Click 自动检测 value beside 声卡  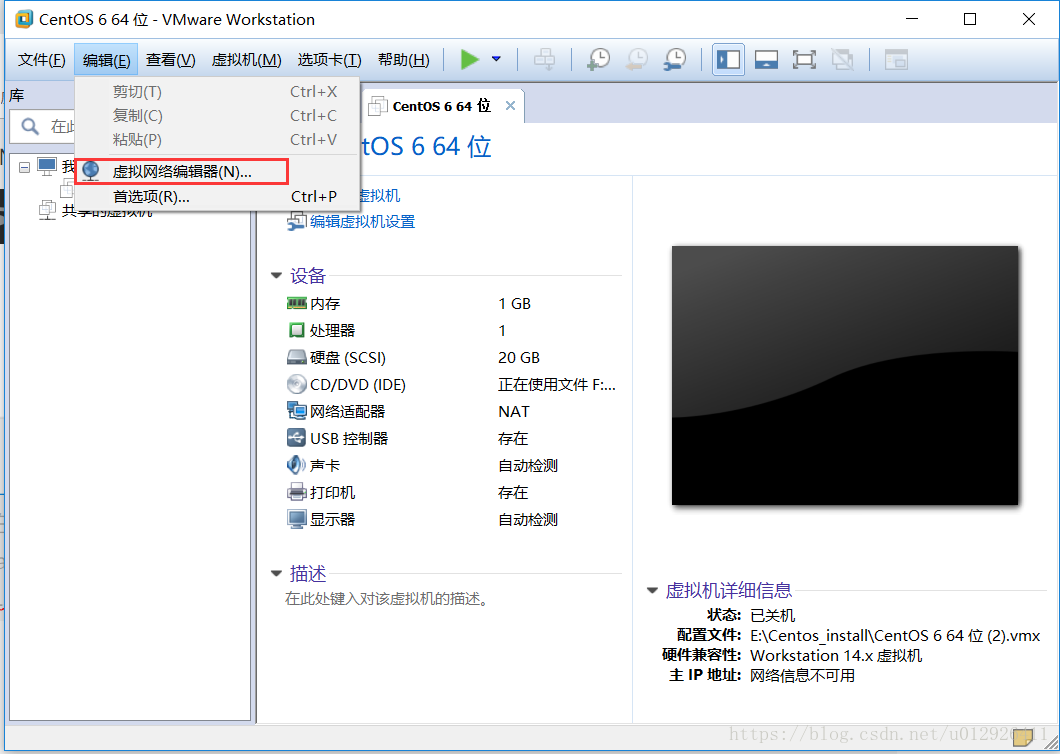point(528,465)
